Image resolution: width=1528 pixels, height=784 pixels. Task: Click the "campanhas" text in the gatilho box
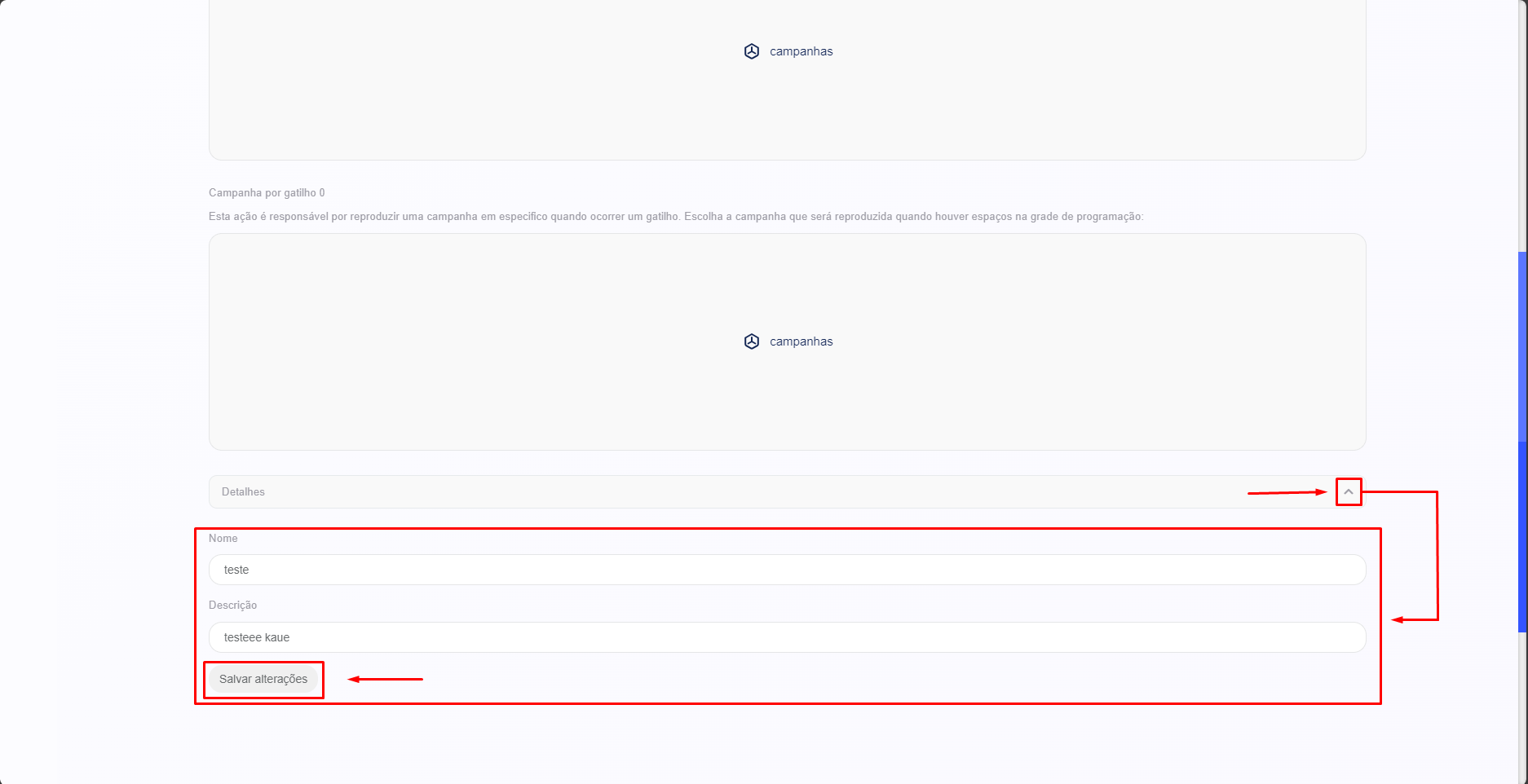pyautogui.click(x=801, y=341)
